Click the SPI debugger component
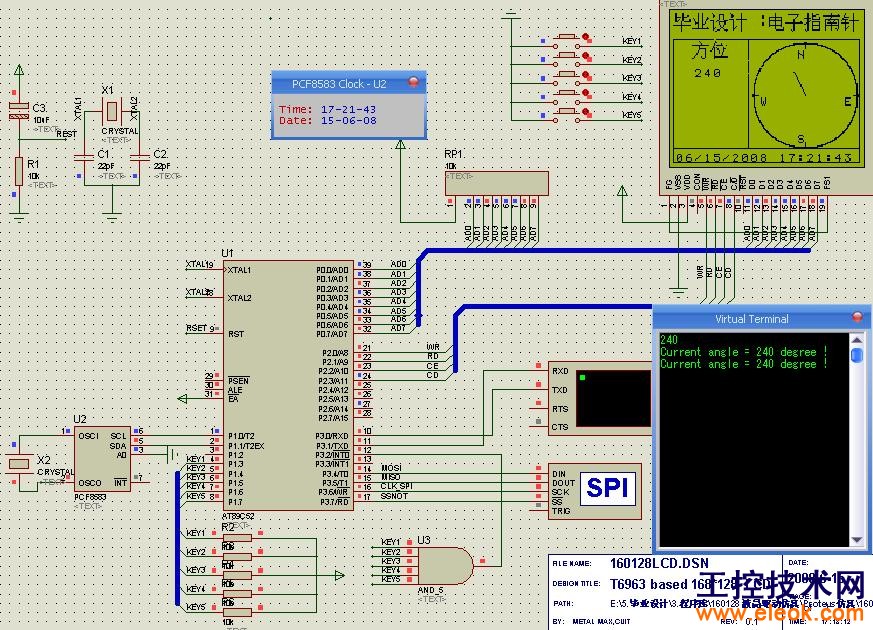 595,491
